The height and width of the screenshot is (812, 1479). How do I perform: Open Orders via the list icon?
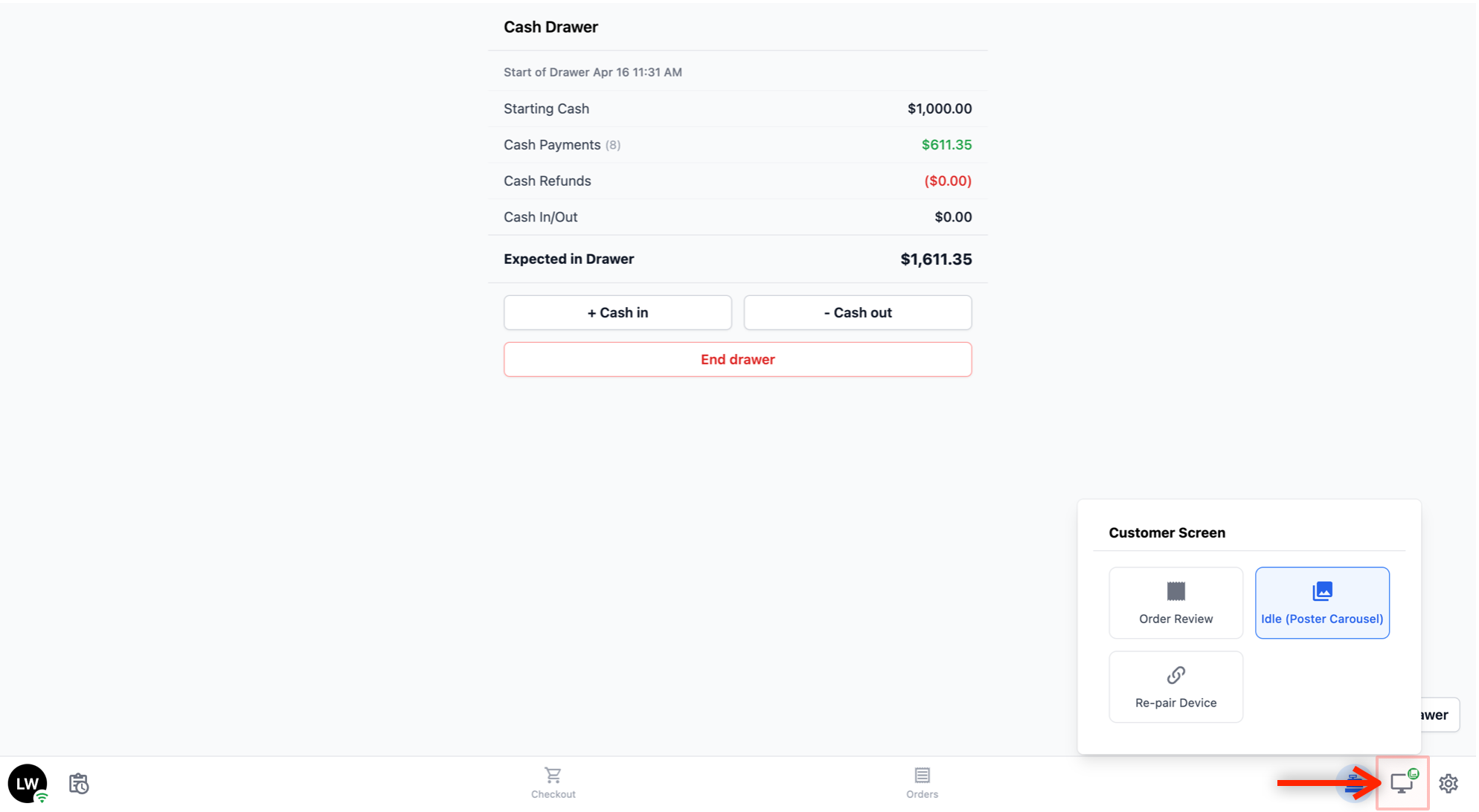click(922, 783)
